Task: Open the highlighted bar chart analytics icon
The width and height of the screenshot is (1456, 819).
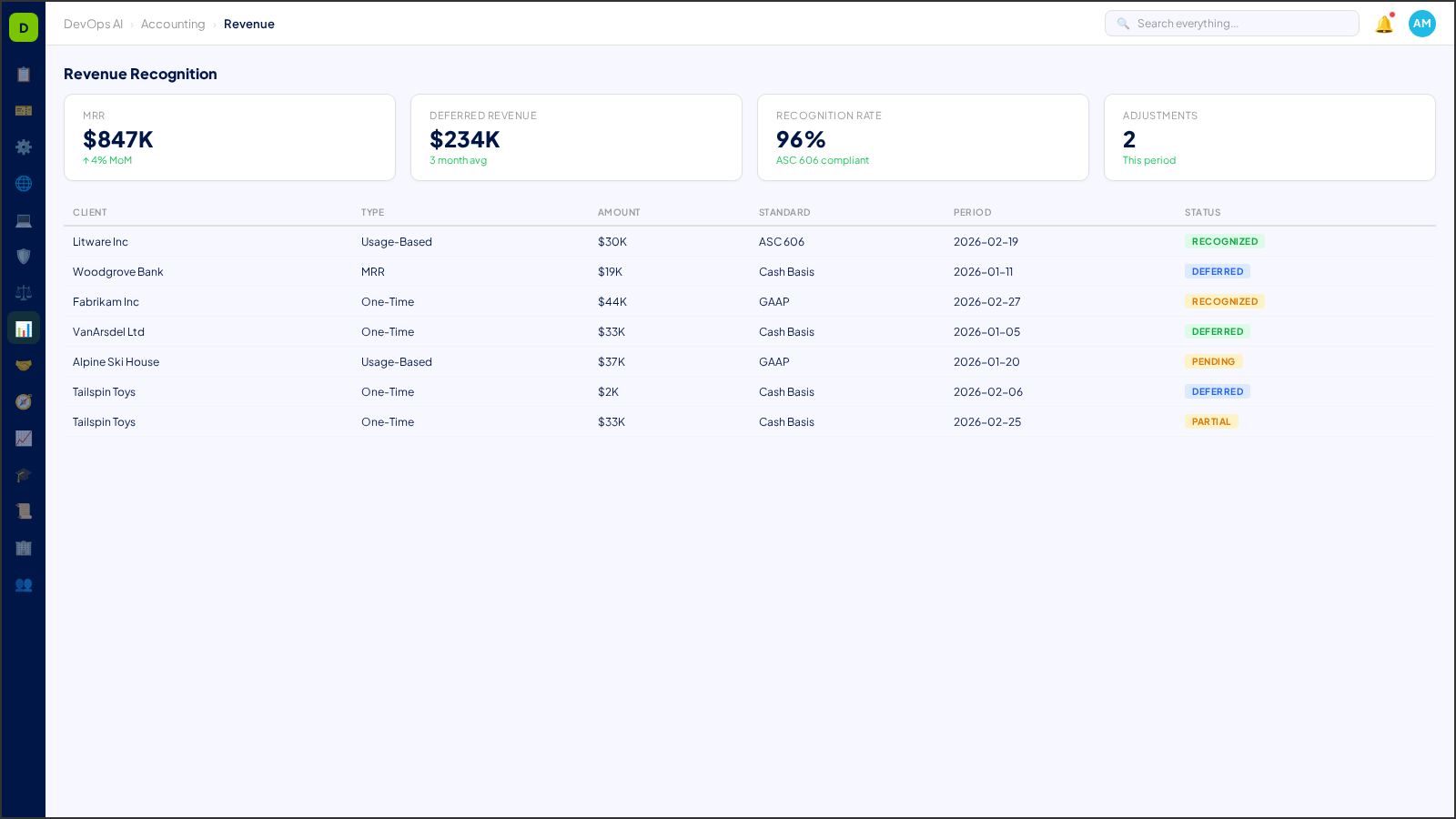Action: (x=24, y=327)
